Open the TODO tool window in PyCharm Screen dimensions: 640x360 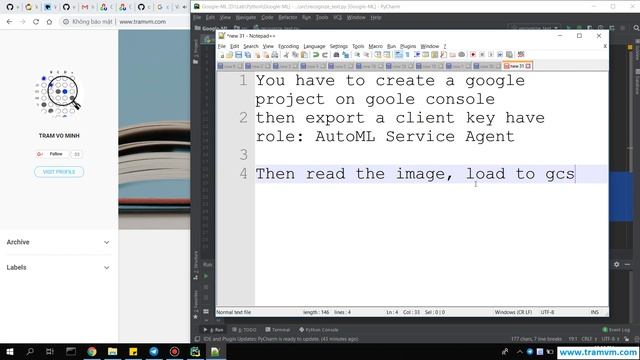(x=244, y=329)
